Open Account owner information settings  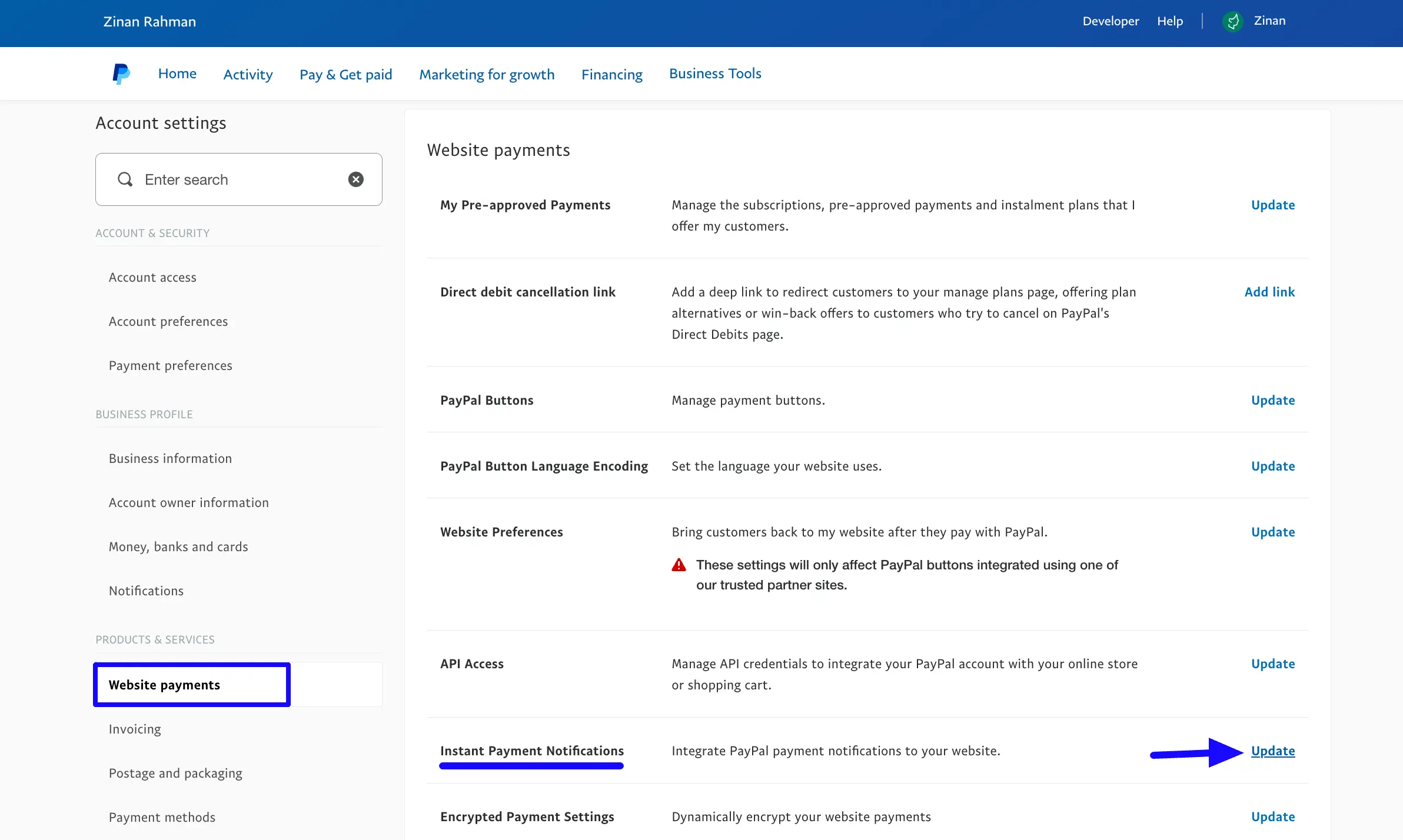[189, 502]
